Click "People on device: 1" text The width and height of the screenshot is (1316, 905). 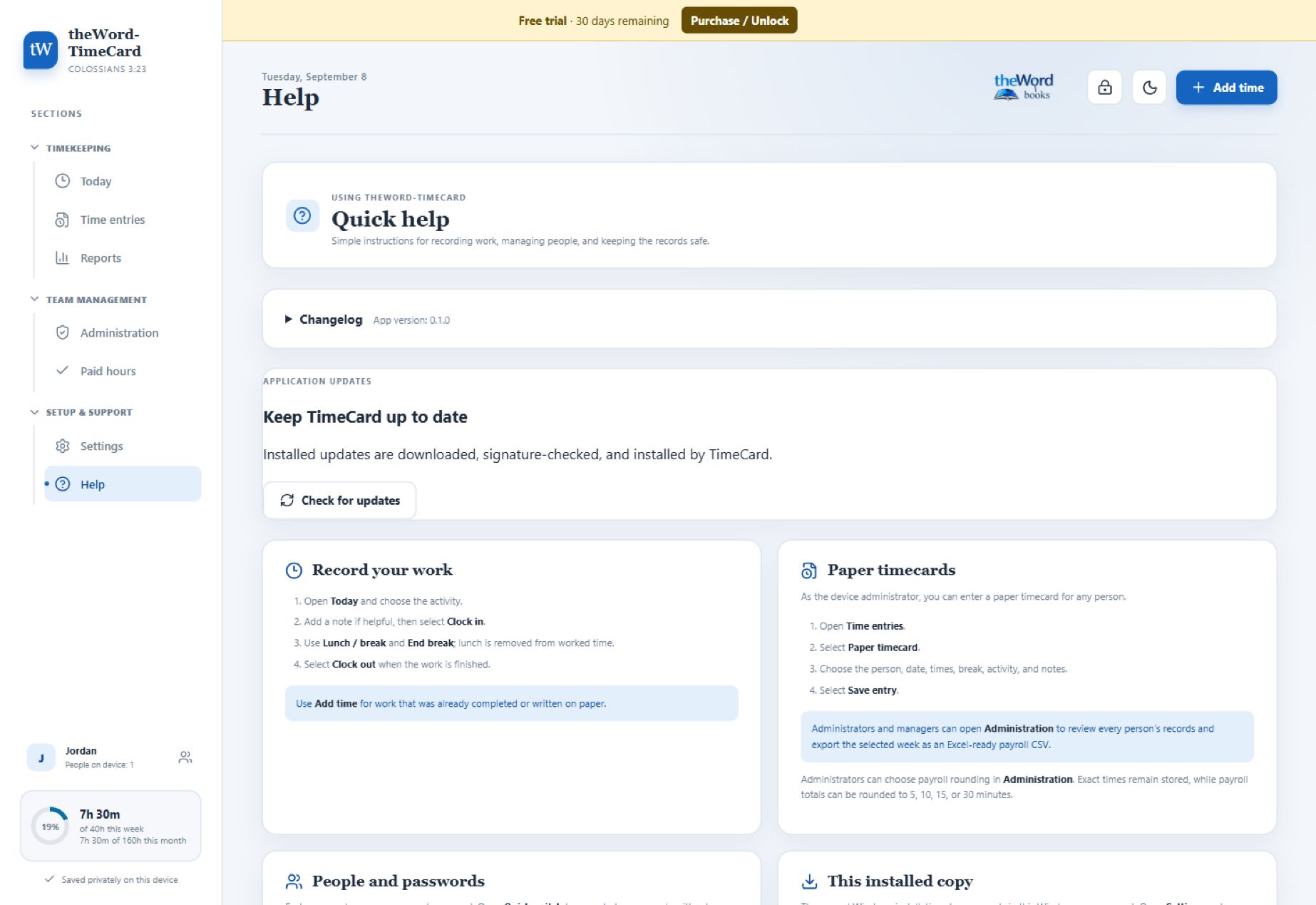(x=99, y=765)
